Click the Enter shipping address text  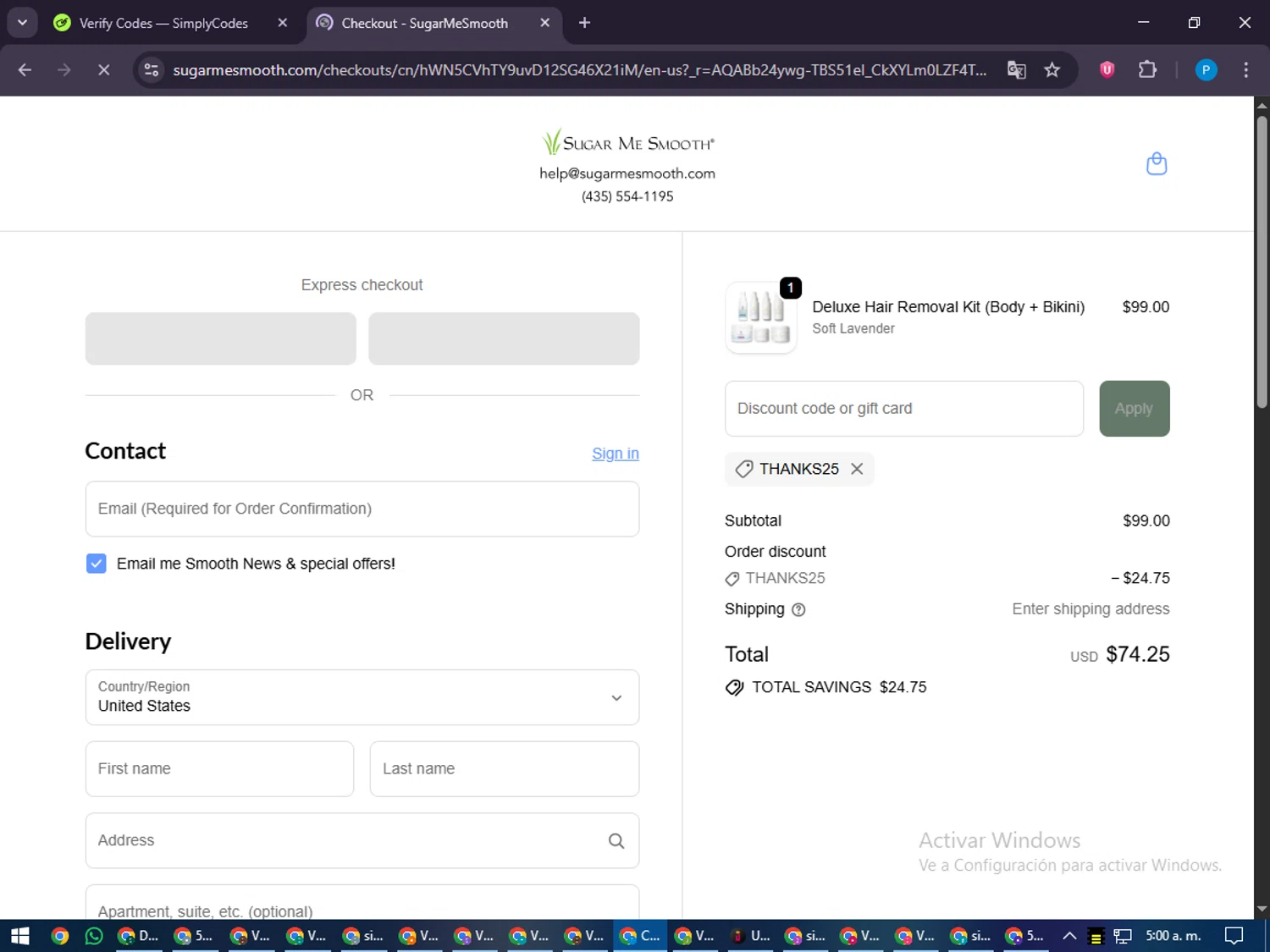[x=1091, y=609]
